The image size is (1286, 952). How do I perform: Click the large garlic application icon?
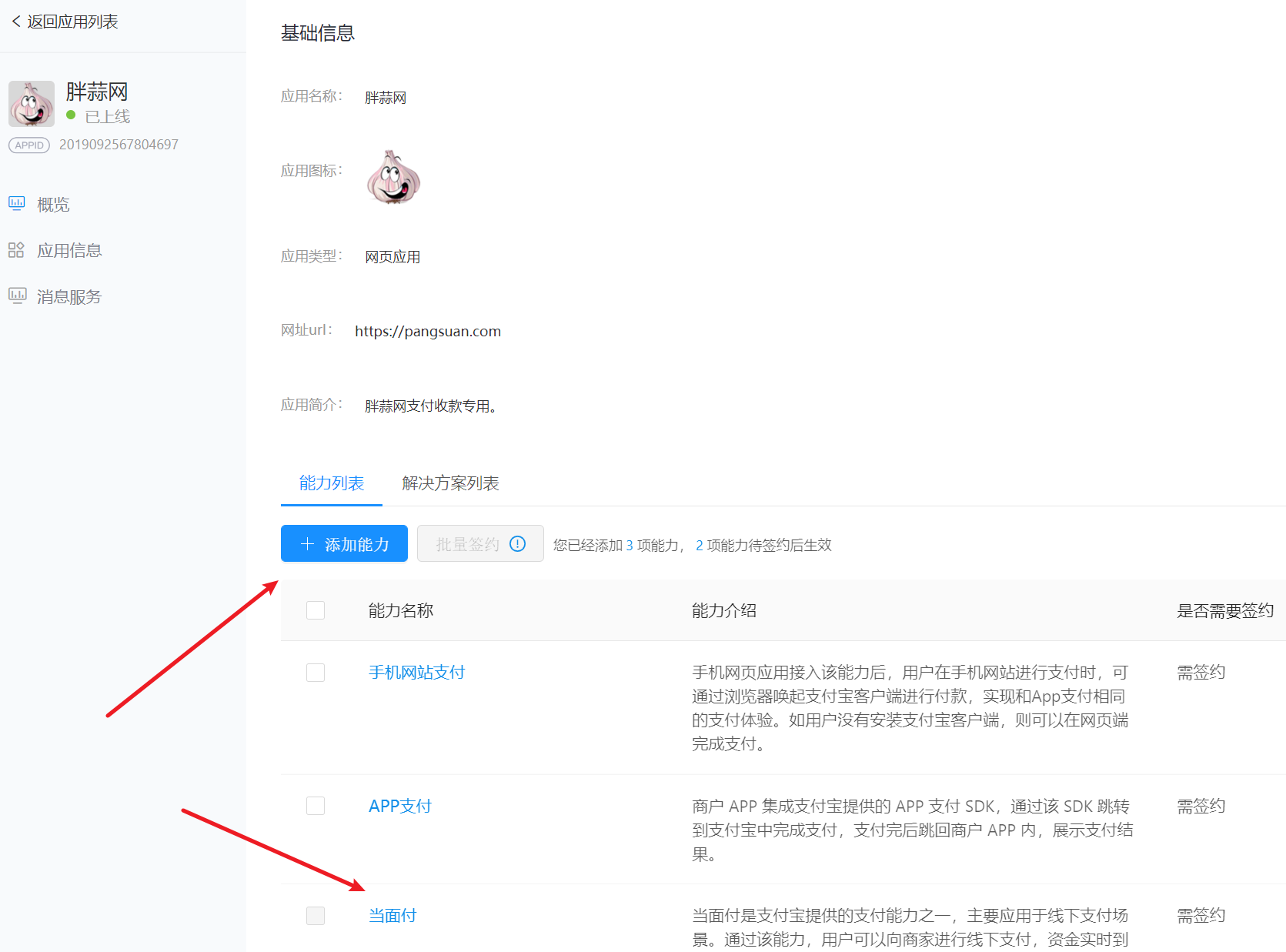point(393,177)
